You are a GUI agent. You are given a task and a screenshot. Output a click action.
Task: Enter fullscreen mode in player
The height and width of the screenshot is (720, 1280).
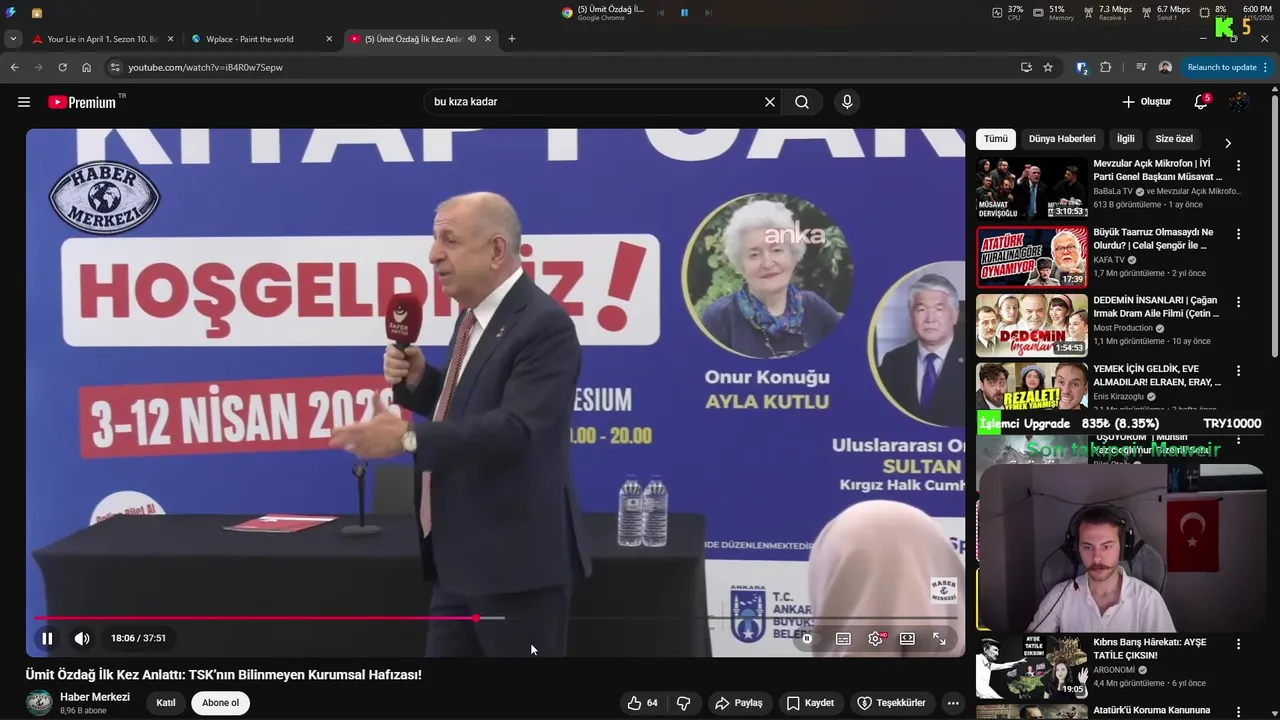(939, 639)
